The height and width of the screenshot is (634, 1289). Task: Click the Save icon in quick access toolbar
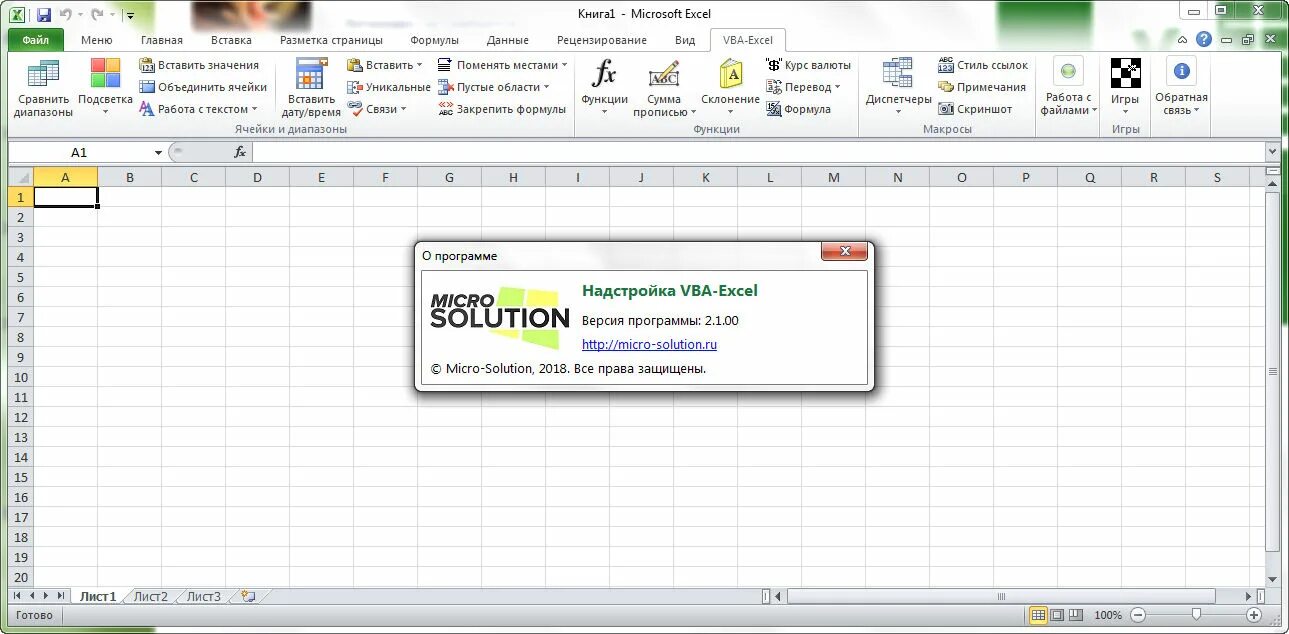(43, 15)
